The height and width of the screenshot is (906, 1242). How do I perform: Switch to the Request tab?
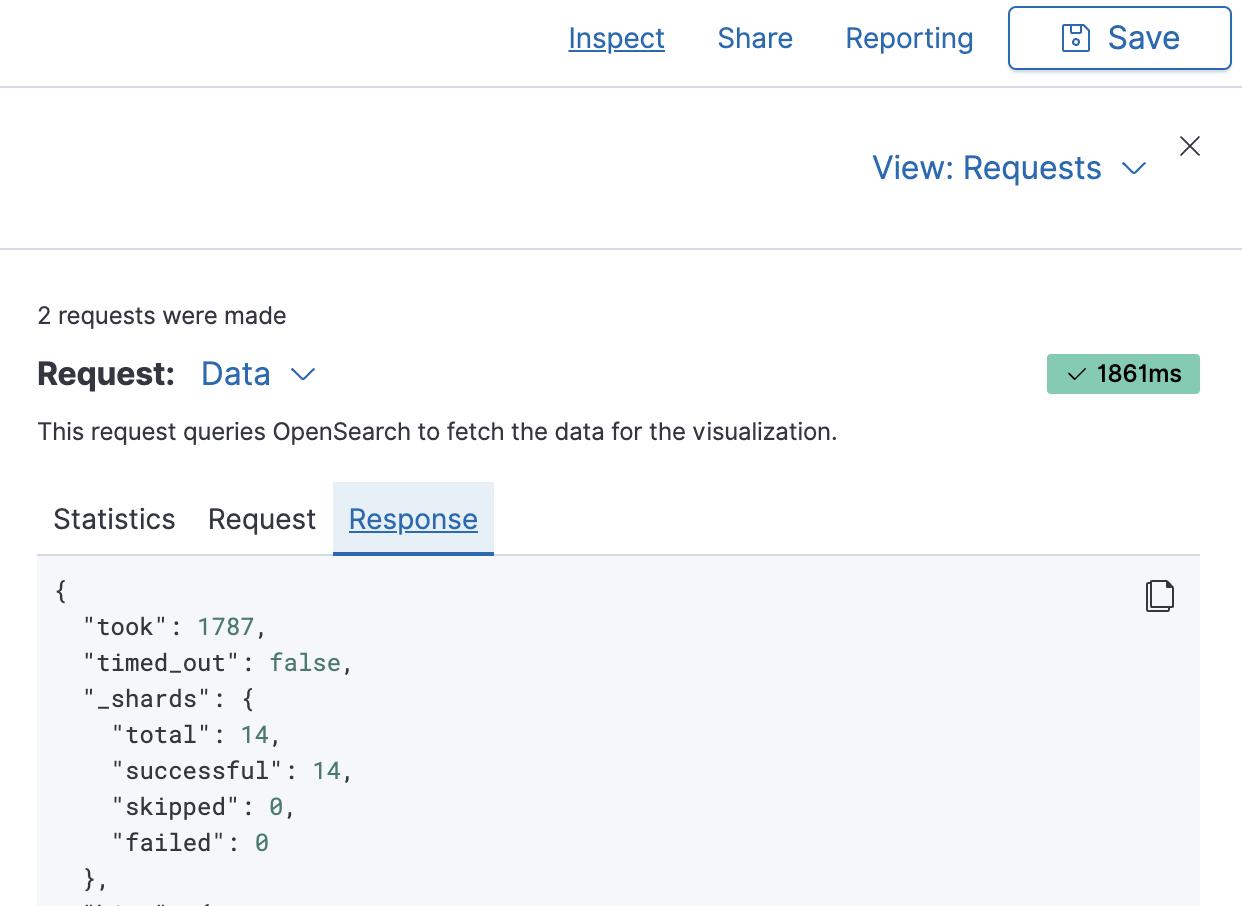pos(262,519)
